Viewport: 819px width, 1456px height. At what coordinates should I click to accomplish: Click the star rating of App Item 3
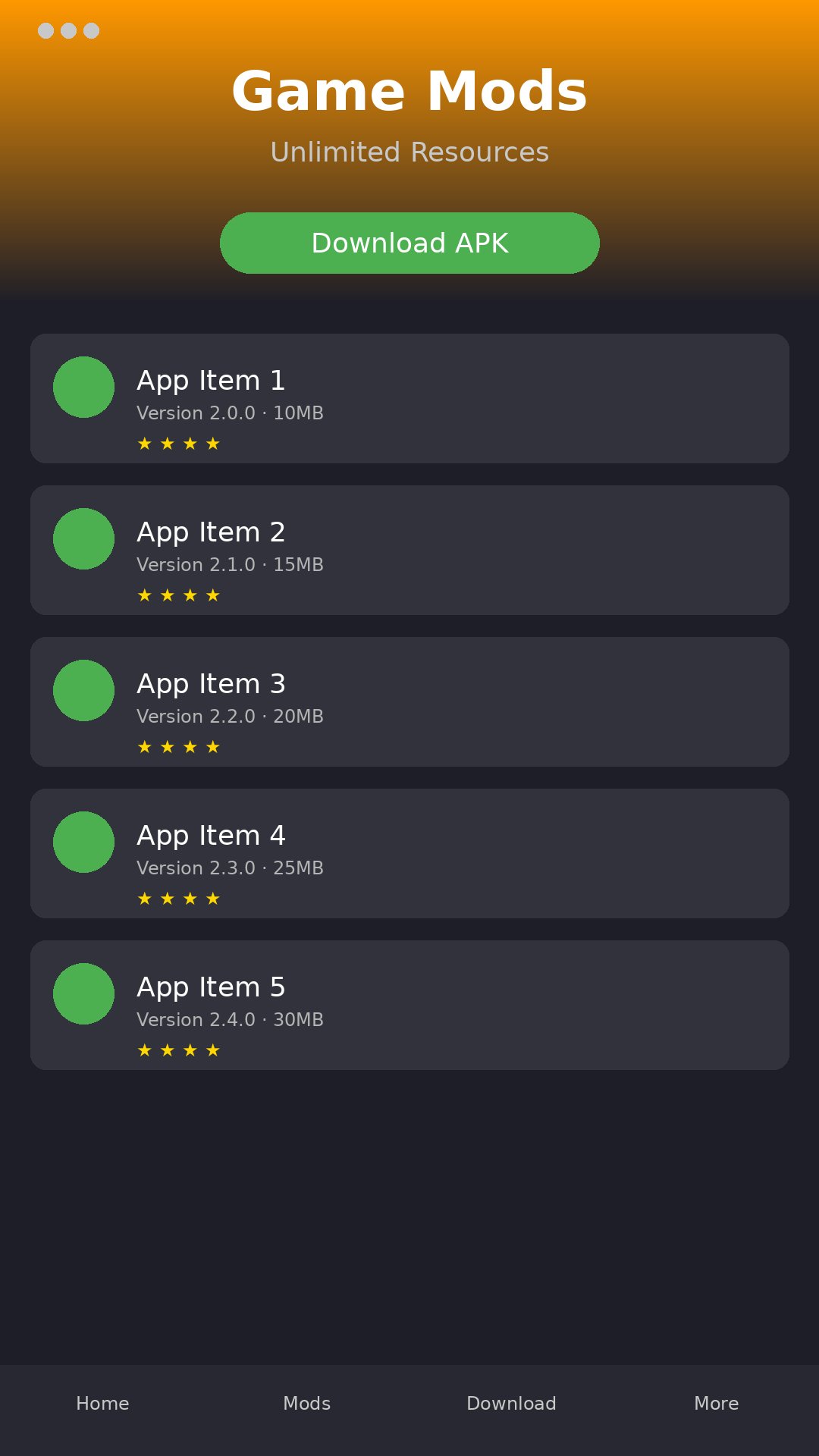178,747
